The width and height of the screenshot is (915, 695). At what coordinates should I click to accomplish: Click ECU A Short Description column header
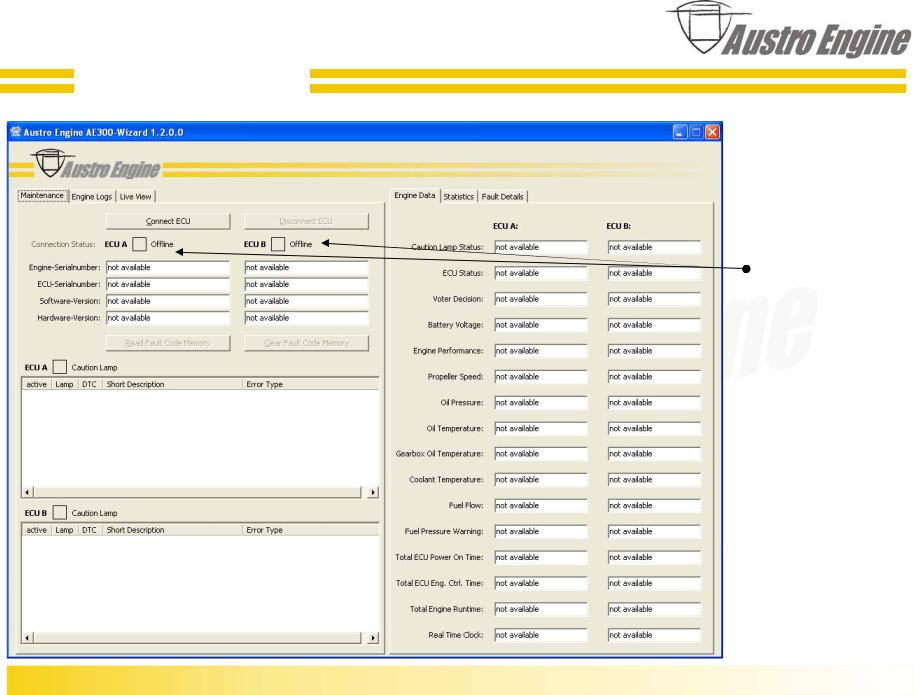(172, 384)
